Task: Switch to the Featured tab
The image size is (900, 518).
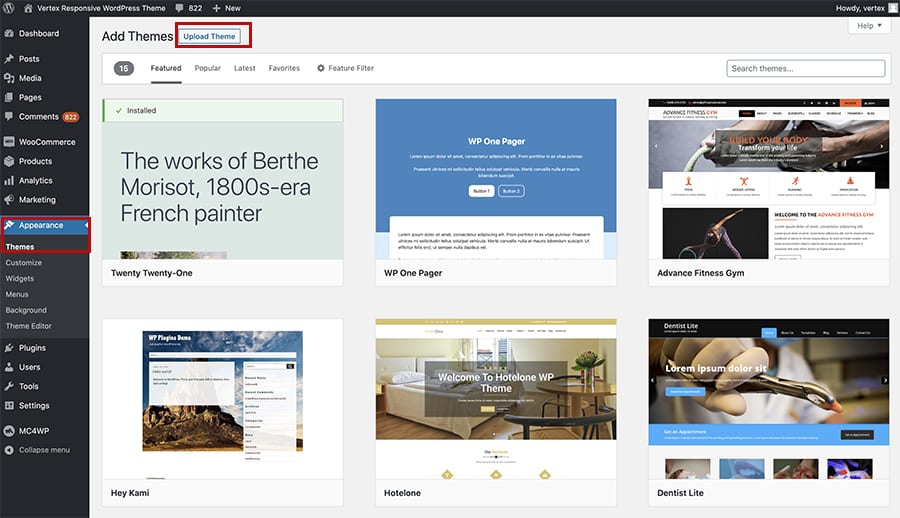Action: pos(166,68)
